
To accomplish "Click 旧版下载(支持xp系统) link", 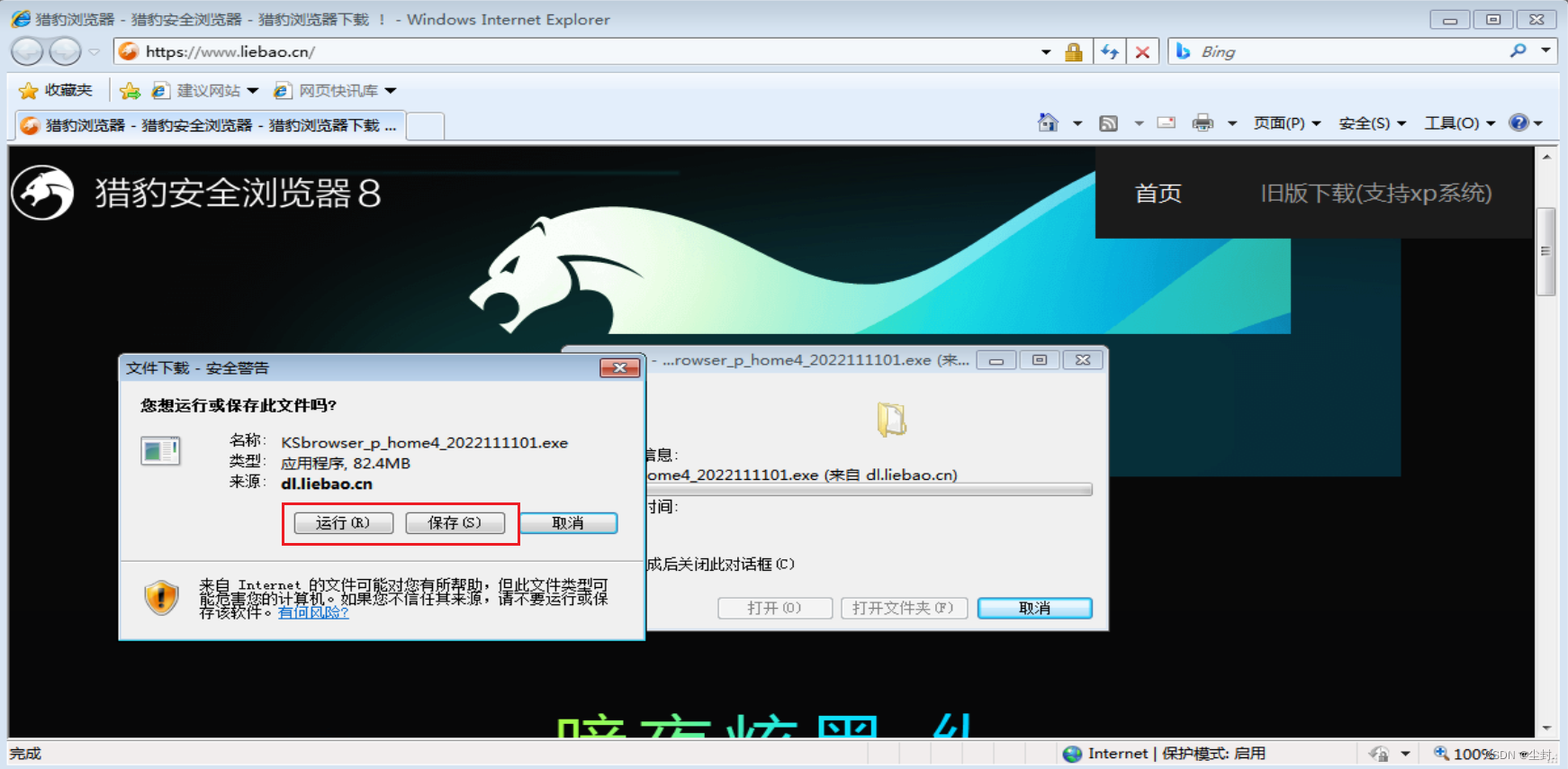I will (x=1375, y=194).
